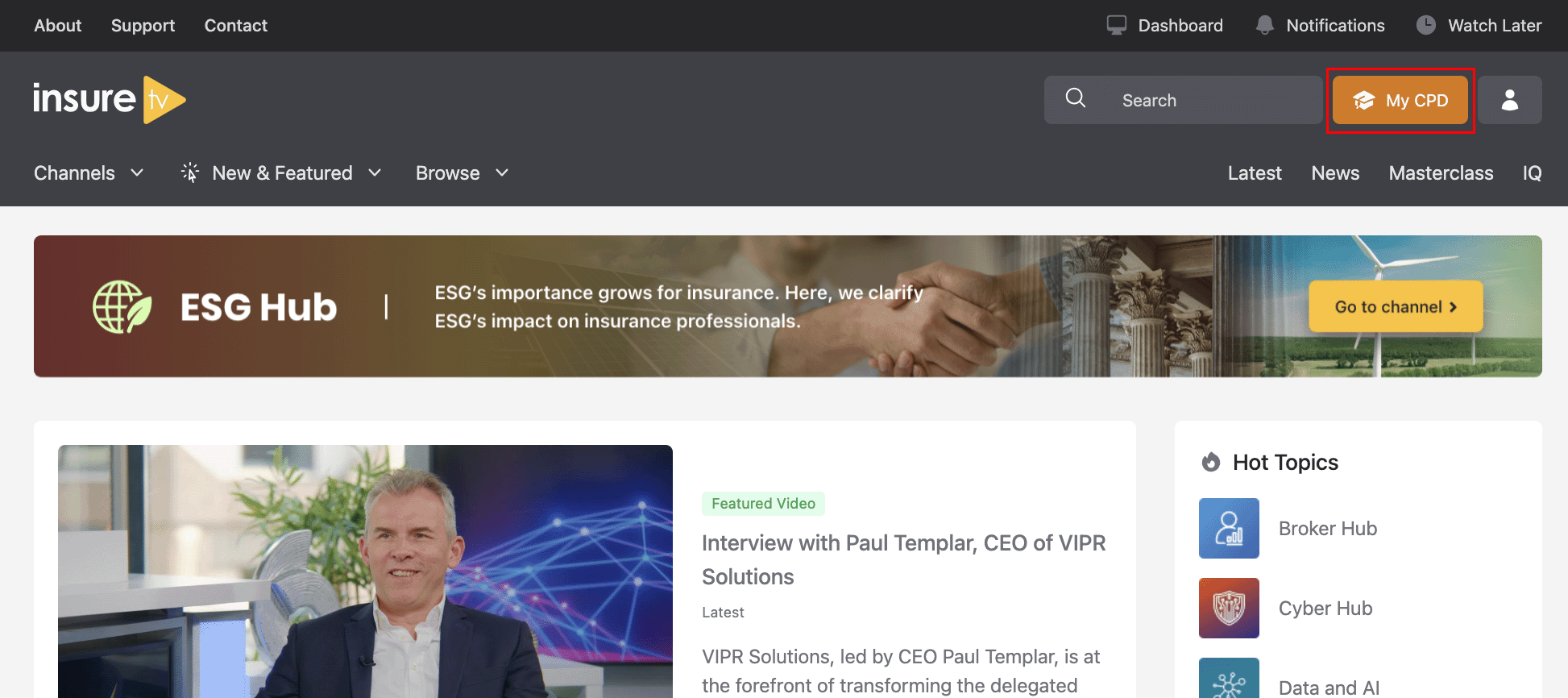The image size is (1568, 698).
Task: Click the Watch Later clock icon
Action: click(1425, 26)
